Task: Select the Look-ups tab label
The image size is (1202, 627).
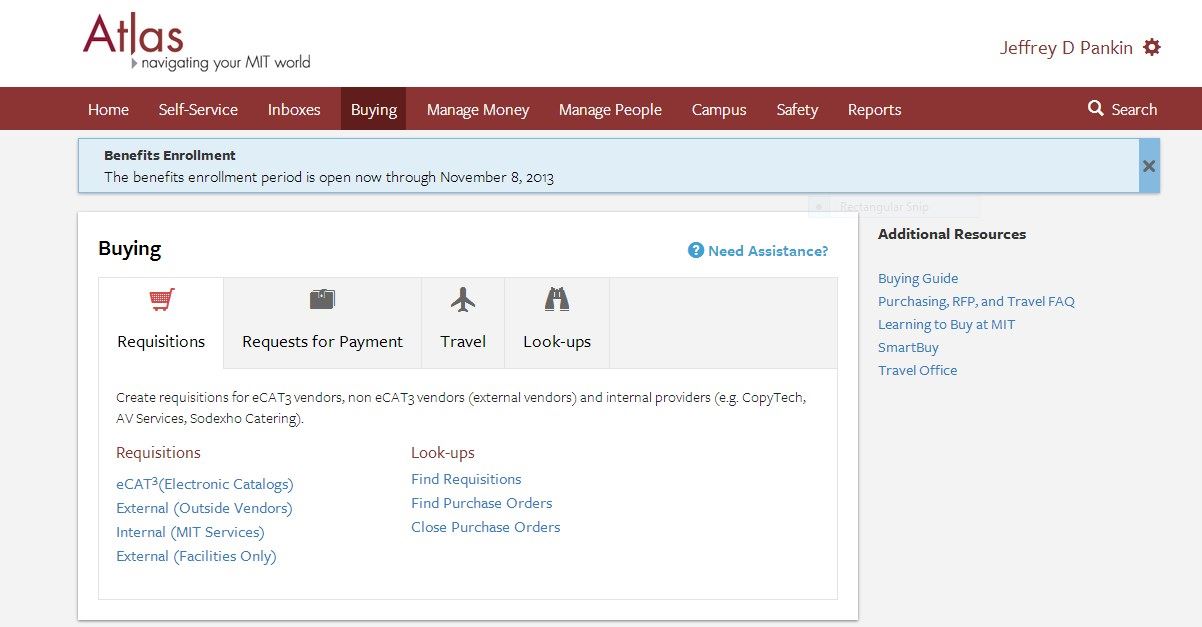Action: coord(557,342)
